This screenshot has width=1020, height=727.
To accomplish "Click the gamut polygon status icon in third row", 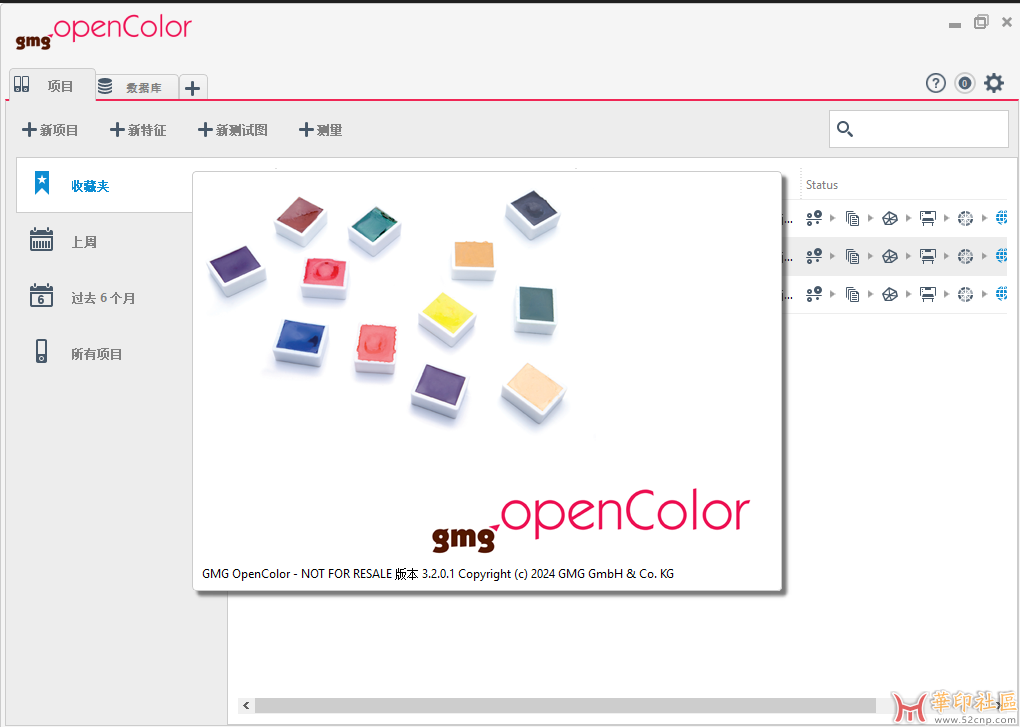I will [x=889, y=295].
